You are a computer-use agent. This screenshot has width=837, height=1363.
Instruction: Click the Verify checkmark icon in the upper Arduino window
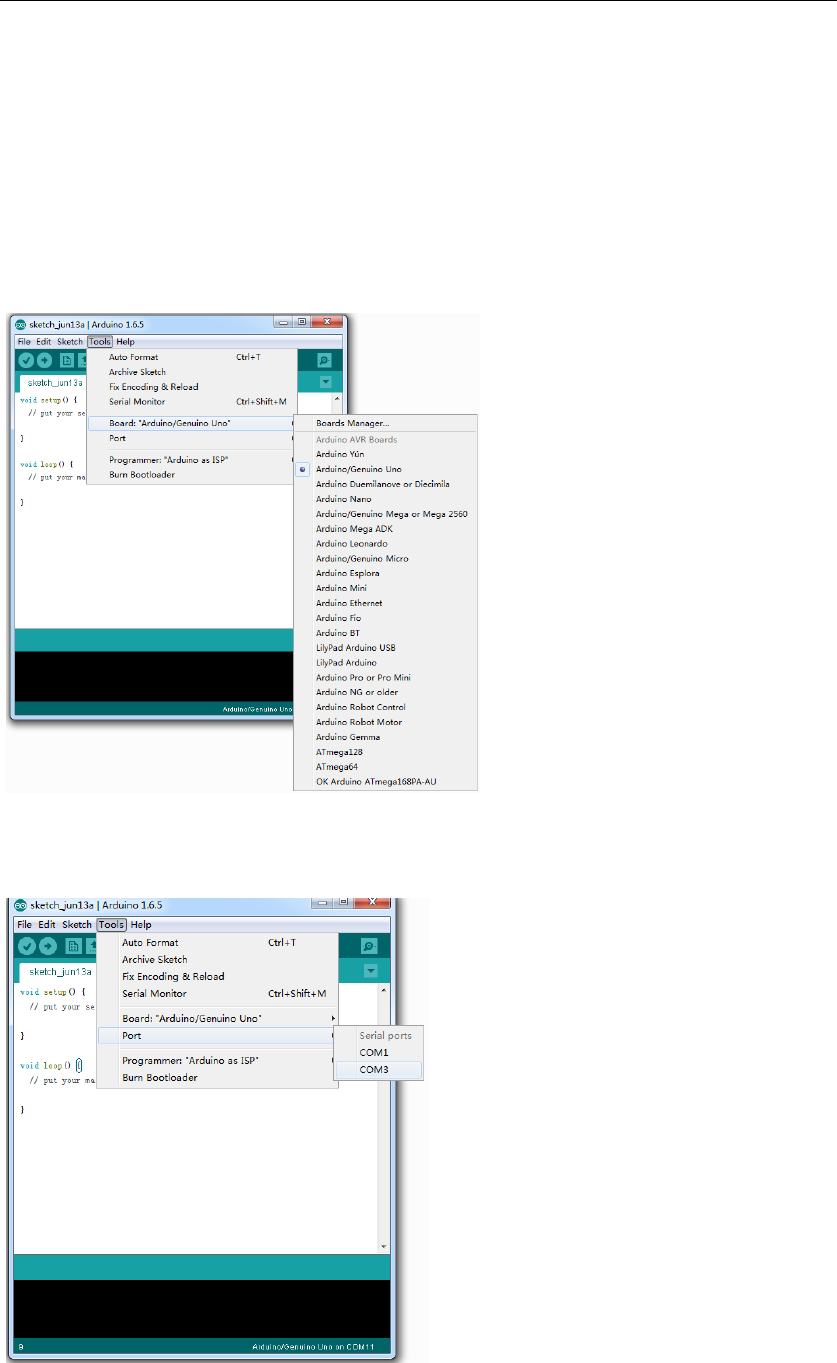coord(26,361)
